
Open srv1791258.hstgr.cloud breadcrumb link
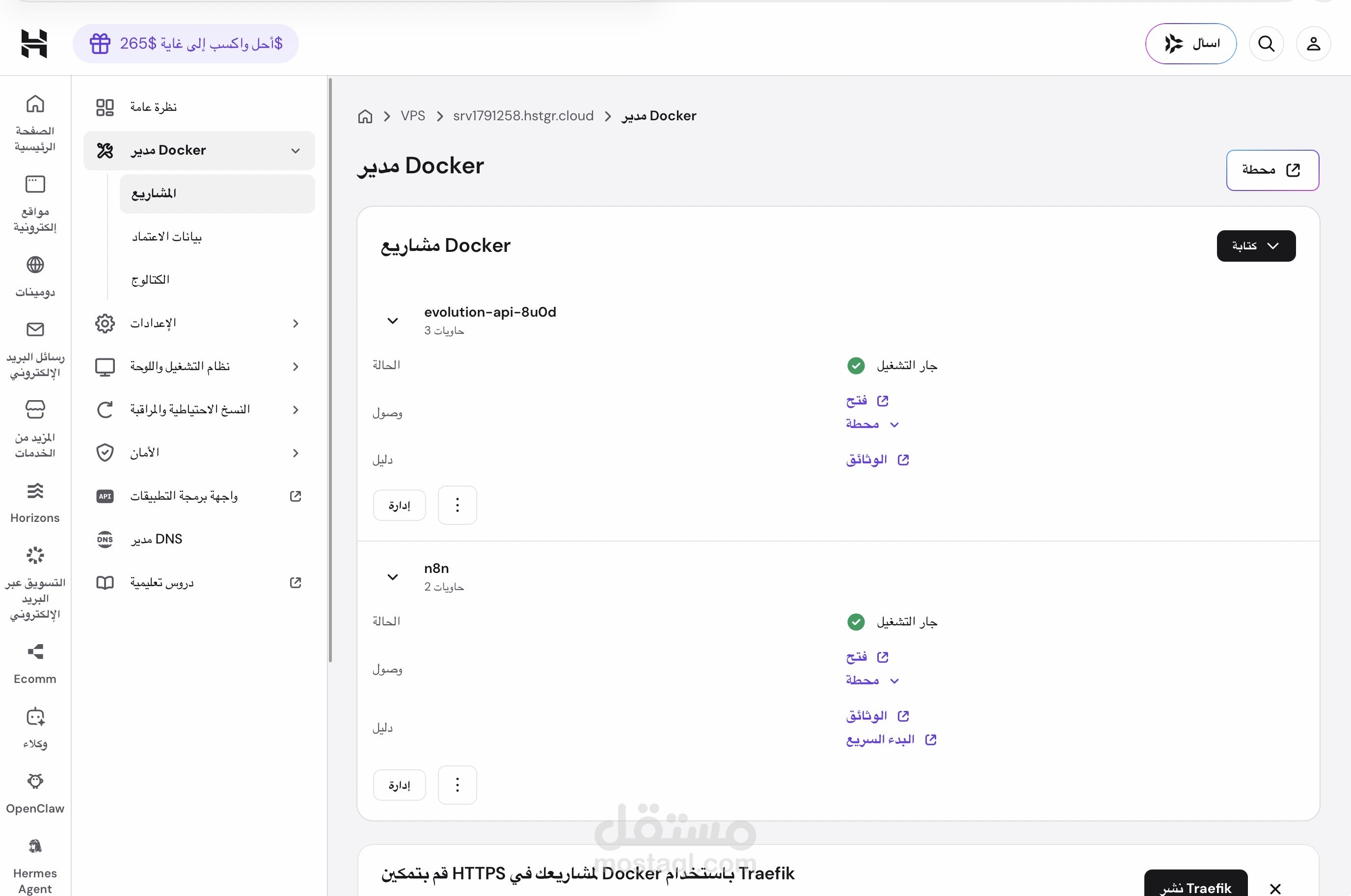[x=523, y=116]
